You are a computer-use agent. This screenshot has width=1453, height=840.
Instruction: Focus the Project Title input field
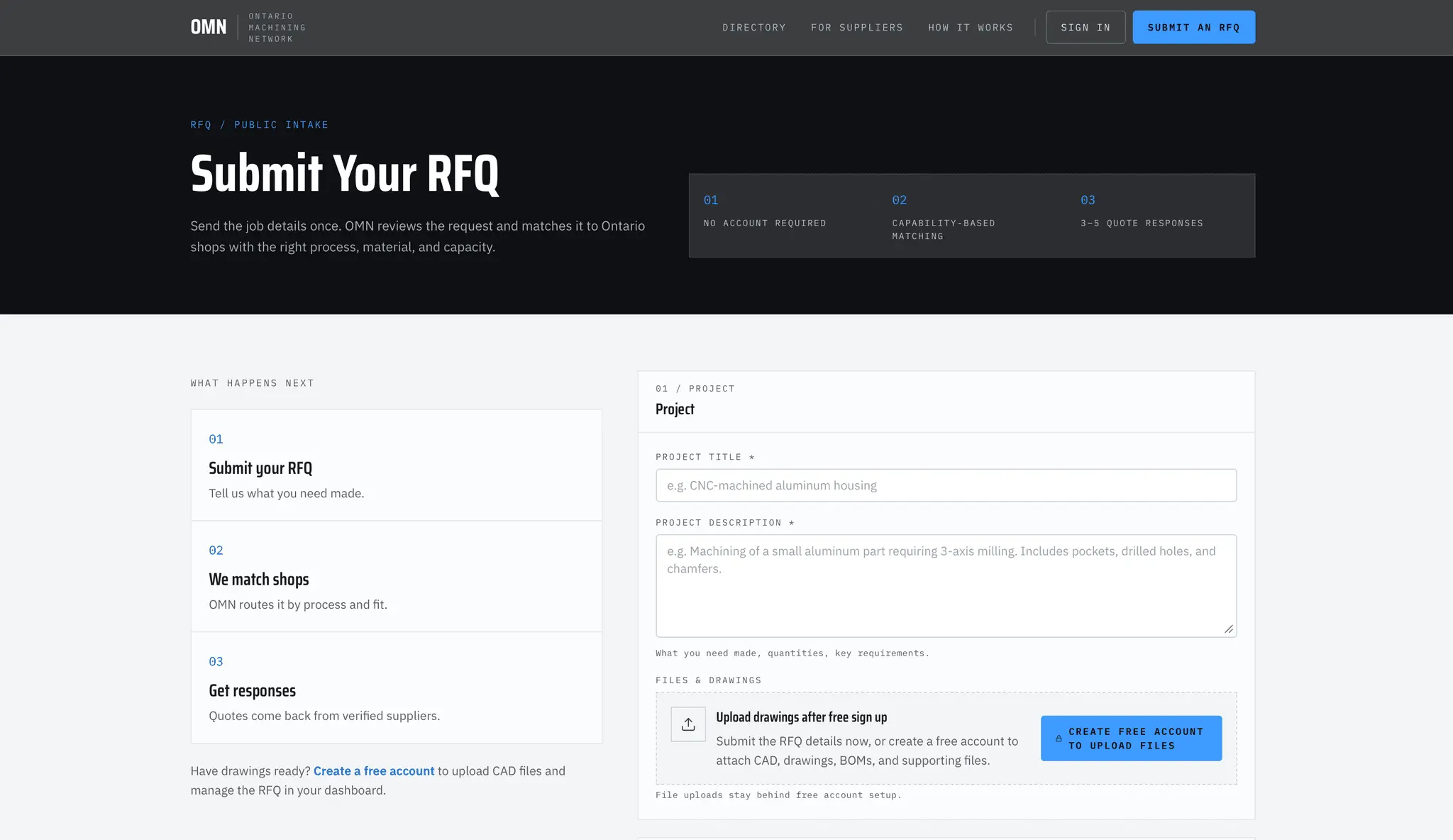click(946, 485)
